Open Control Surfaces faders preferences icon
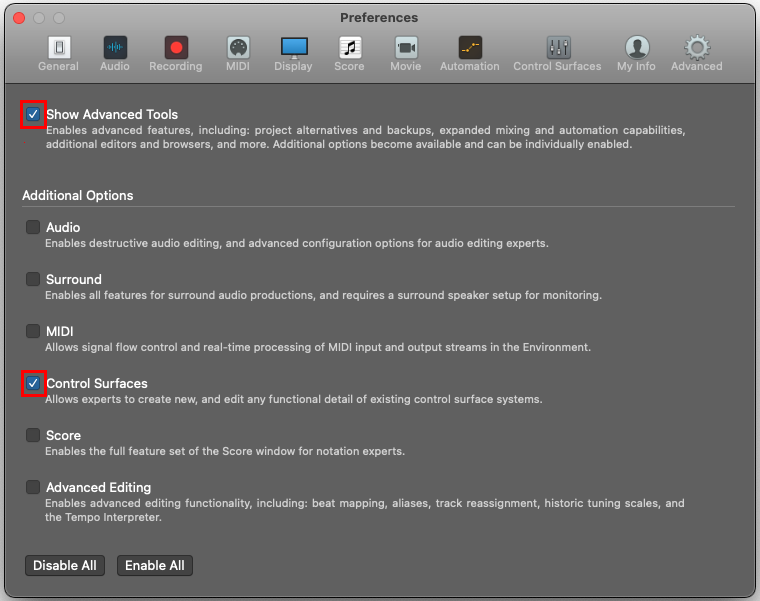The width and height of the screenshot is (760, 601). click(x=558, y=47)
